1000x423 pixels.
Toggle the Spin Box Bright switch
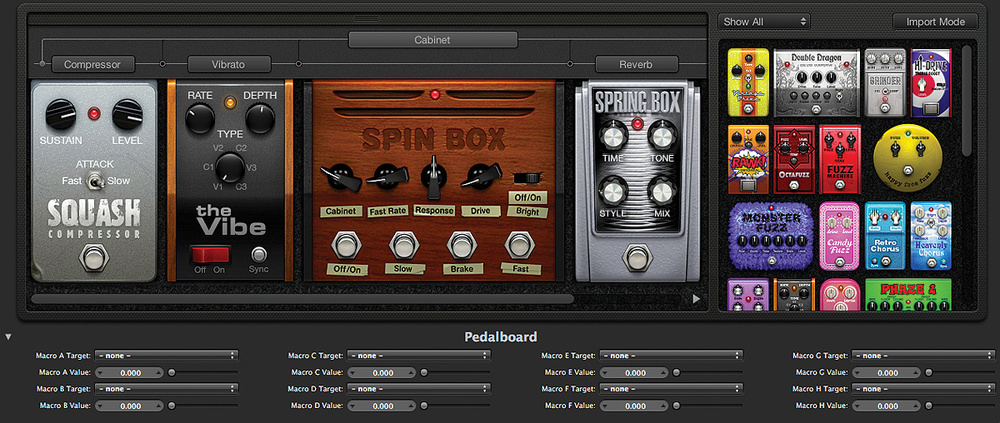[526, 178]
